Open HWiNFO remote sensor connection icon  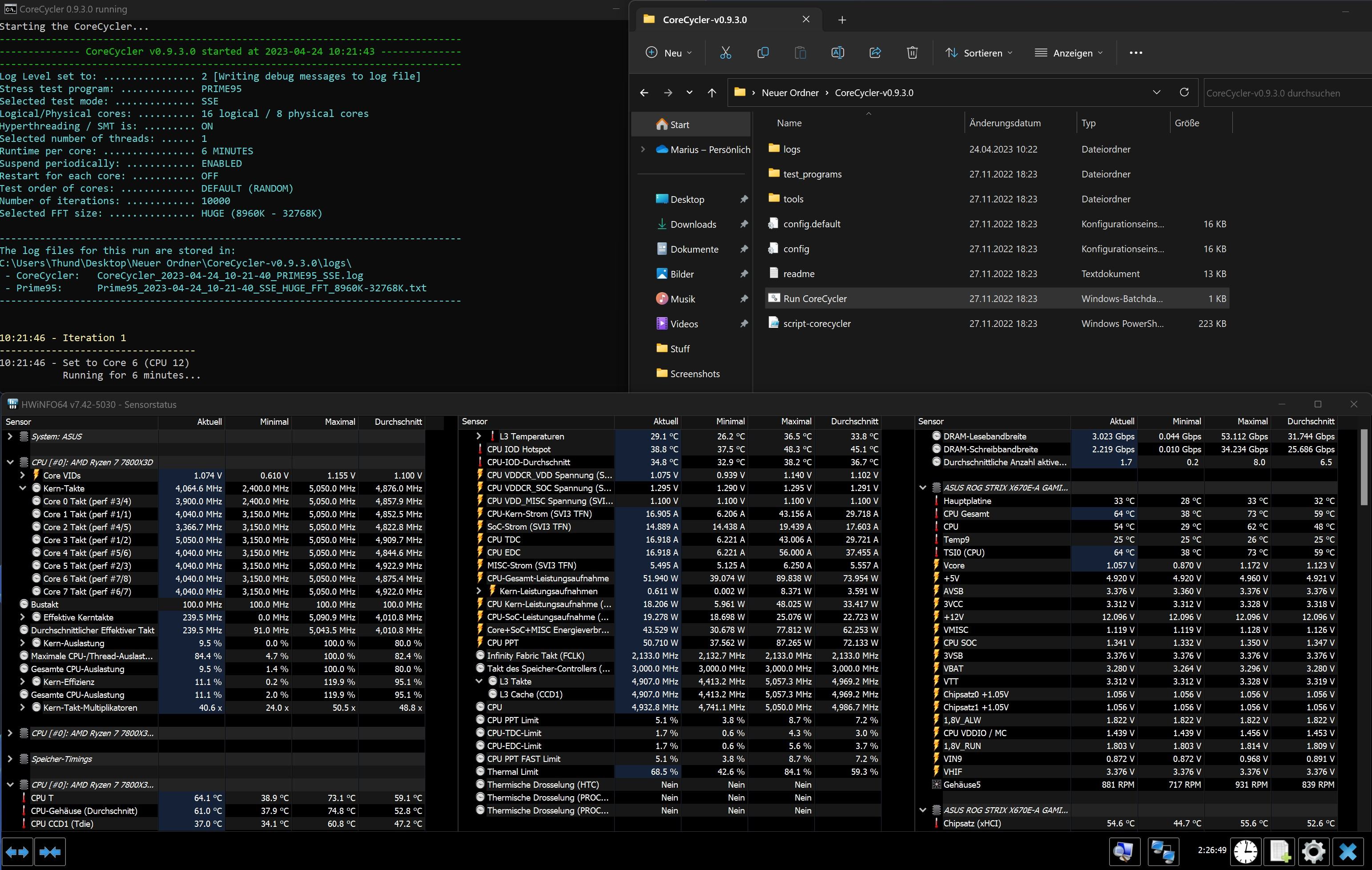point(1163,852)
